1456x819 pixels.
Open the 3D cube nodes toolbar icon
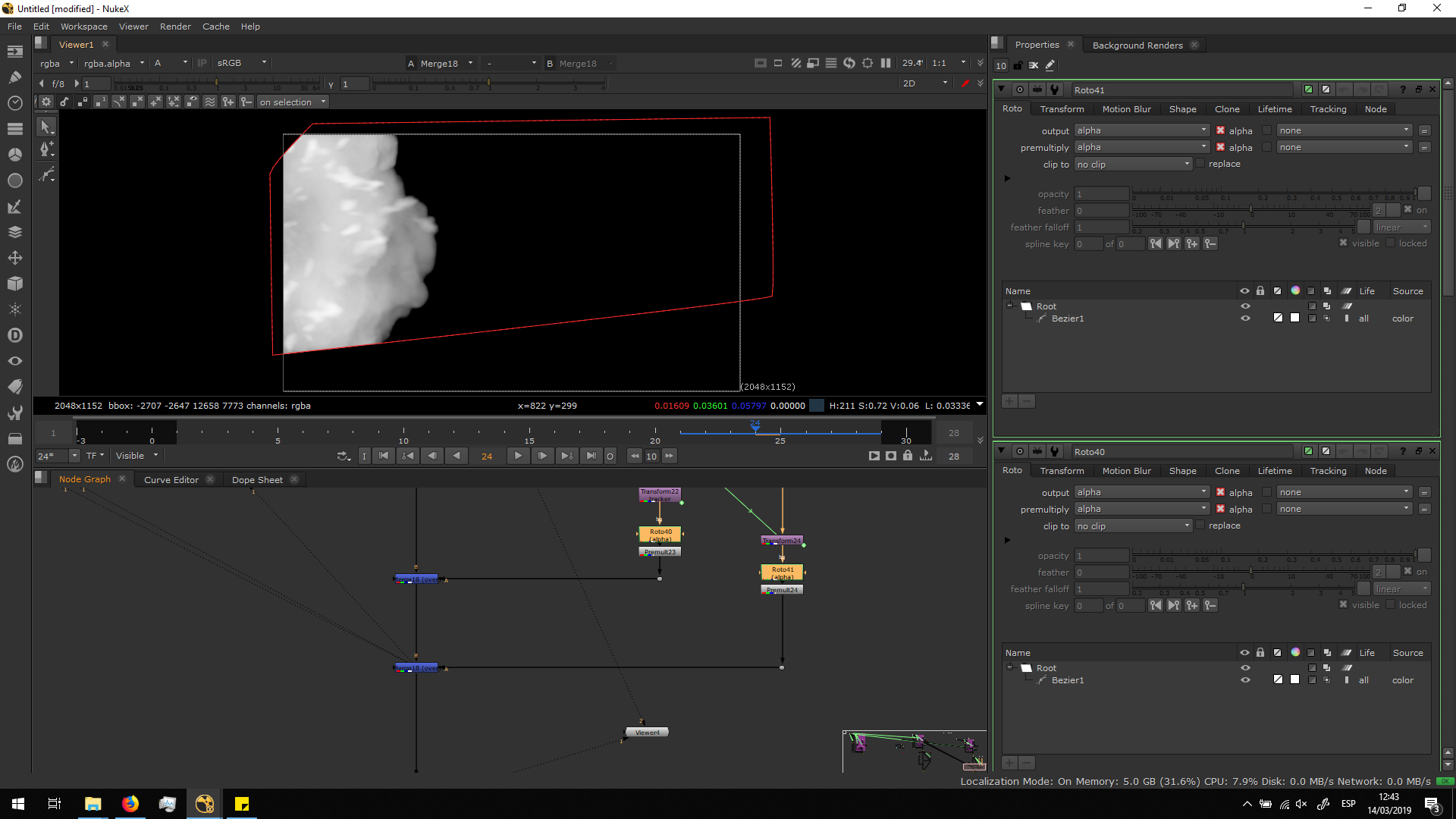[x=14, y=283]
